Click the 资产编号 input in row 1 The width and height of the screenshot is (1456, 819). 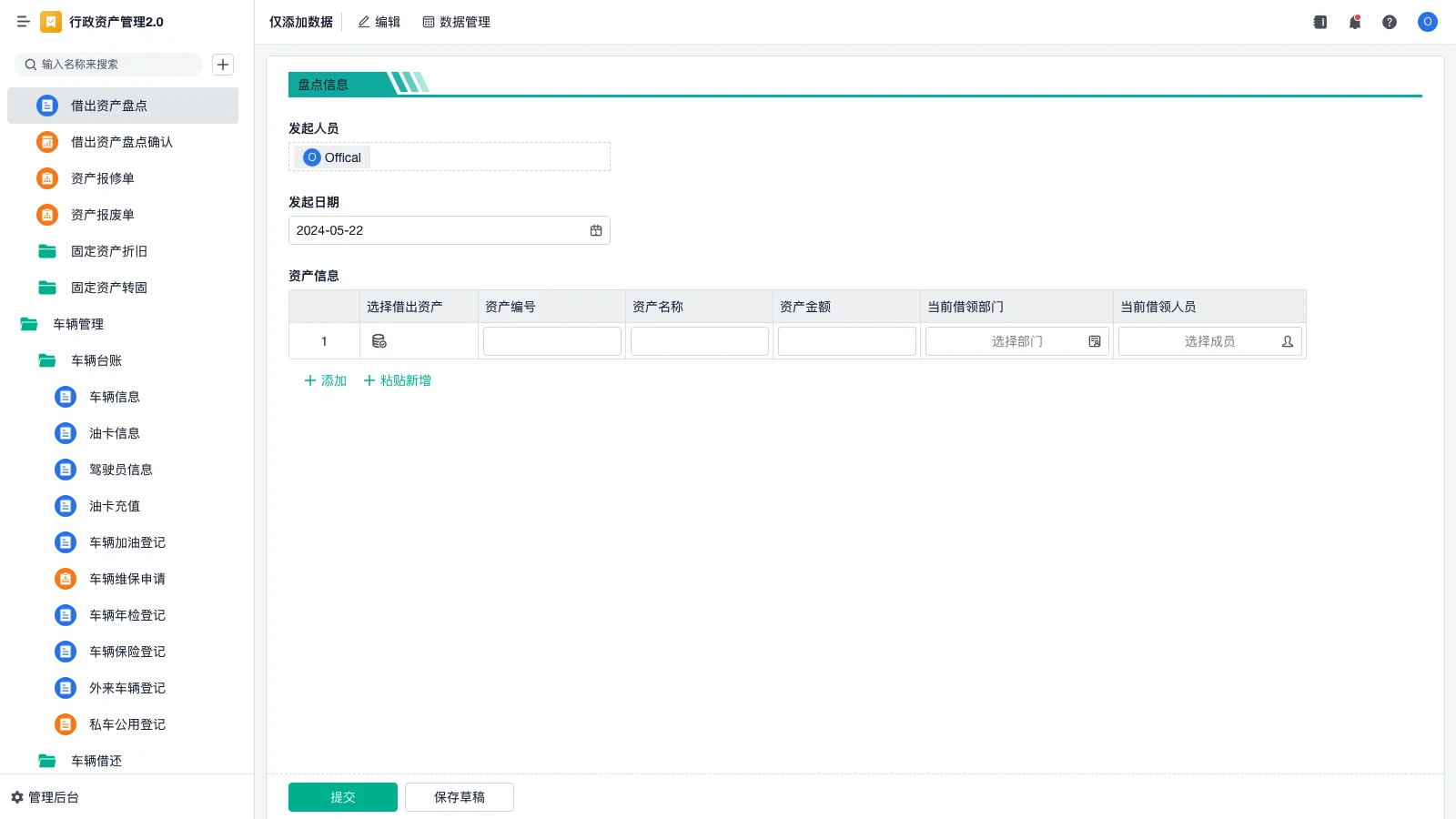coord(552,341)
